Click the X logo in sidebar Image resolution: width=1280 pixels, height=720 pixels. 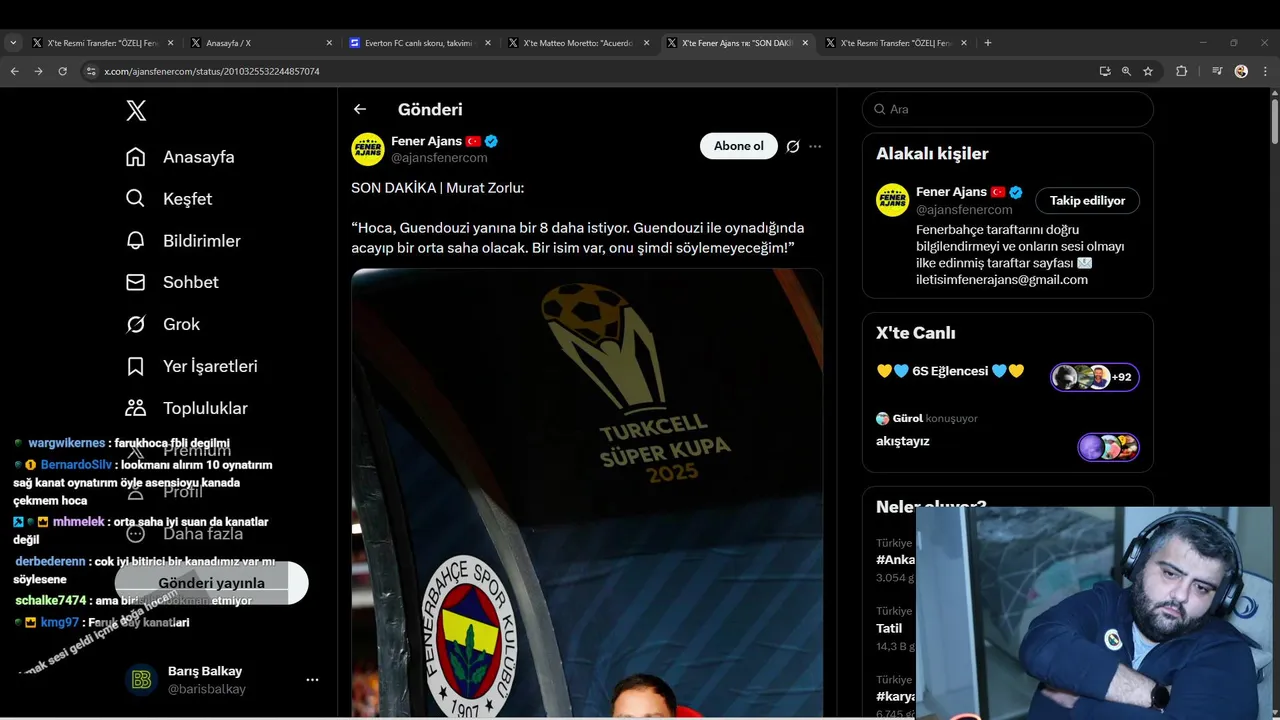(136, 110)
